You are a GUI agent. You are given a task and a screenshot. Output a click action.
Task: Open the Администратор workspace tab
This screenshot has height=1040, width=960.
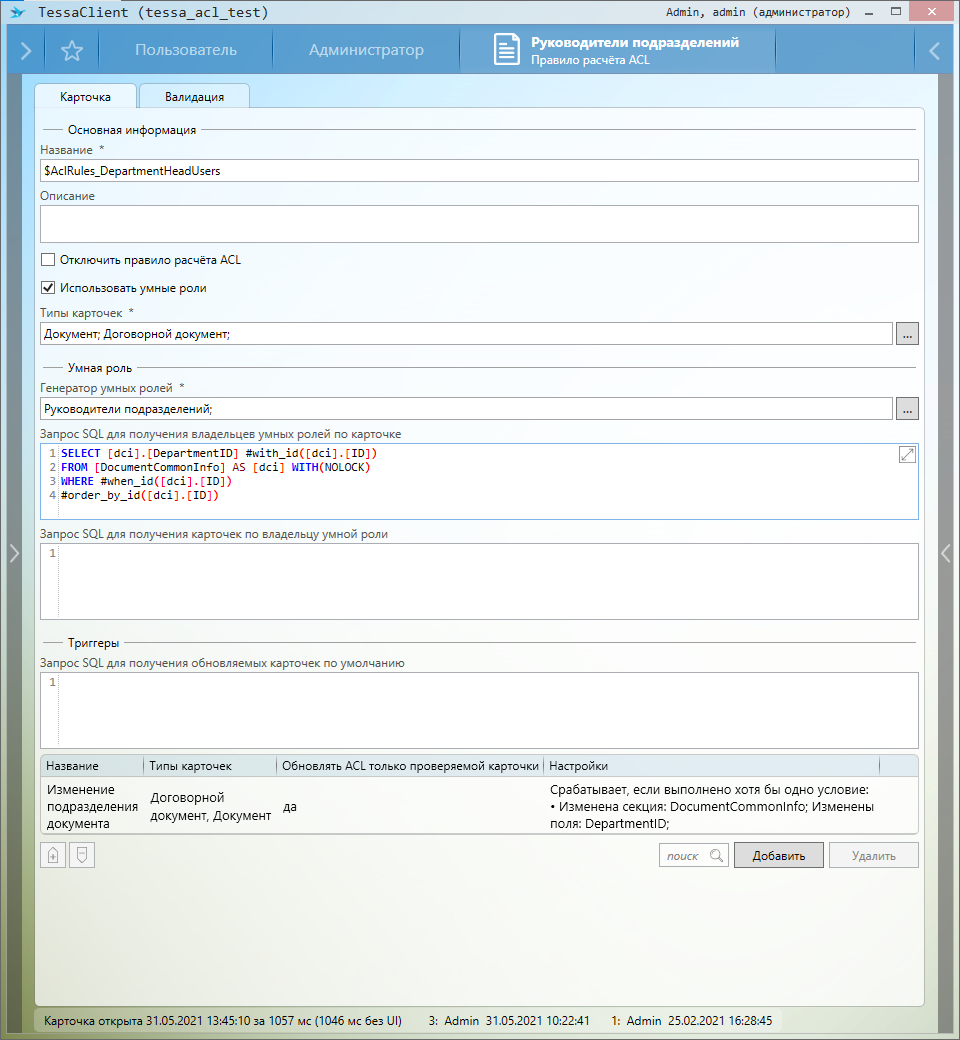coord(366,51)
